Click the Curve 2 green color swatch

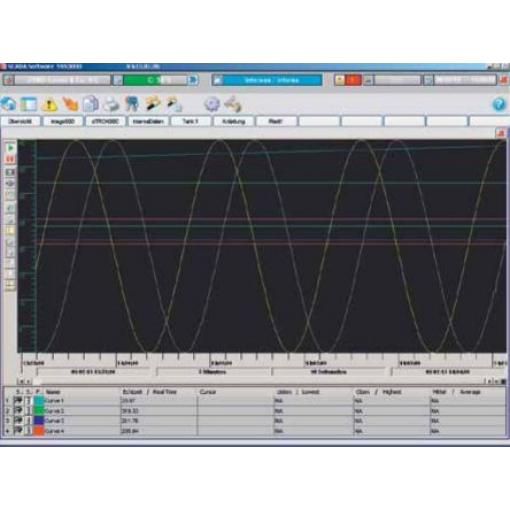click(39, 411)
